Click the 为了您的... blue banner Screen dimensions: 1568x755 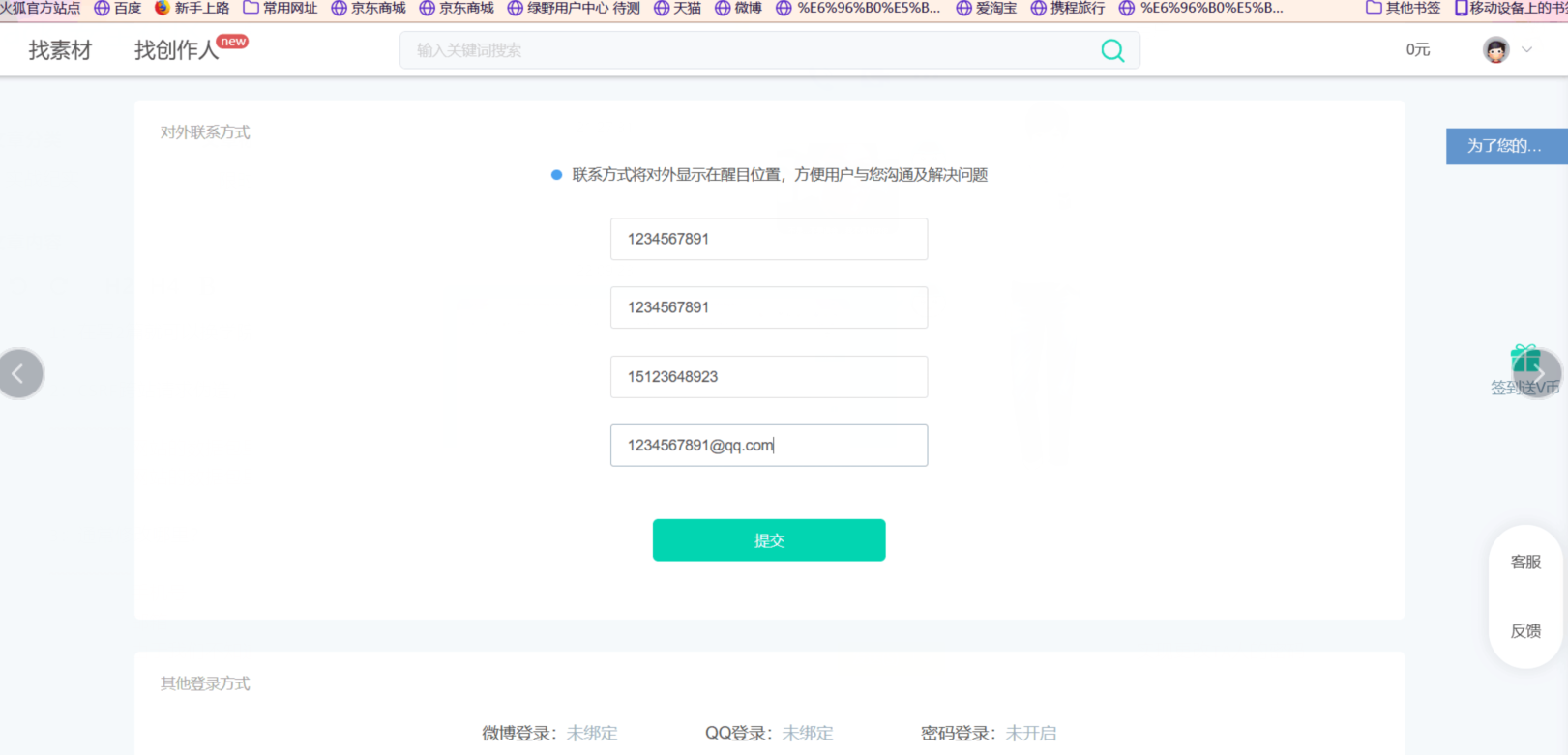point(1506,146)
